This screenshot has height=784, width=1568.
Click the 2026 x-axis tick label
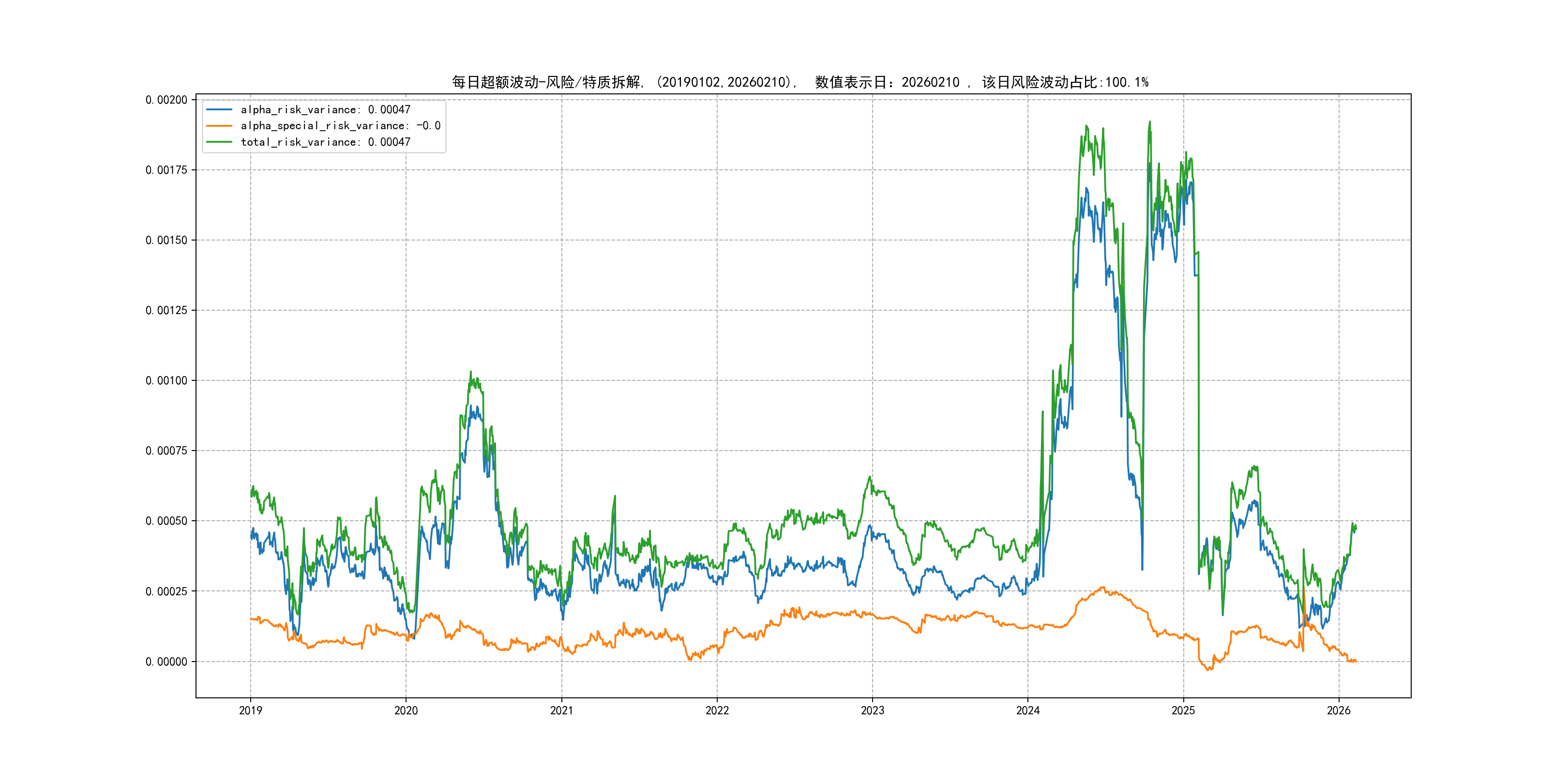point(1339,710)
